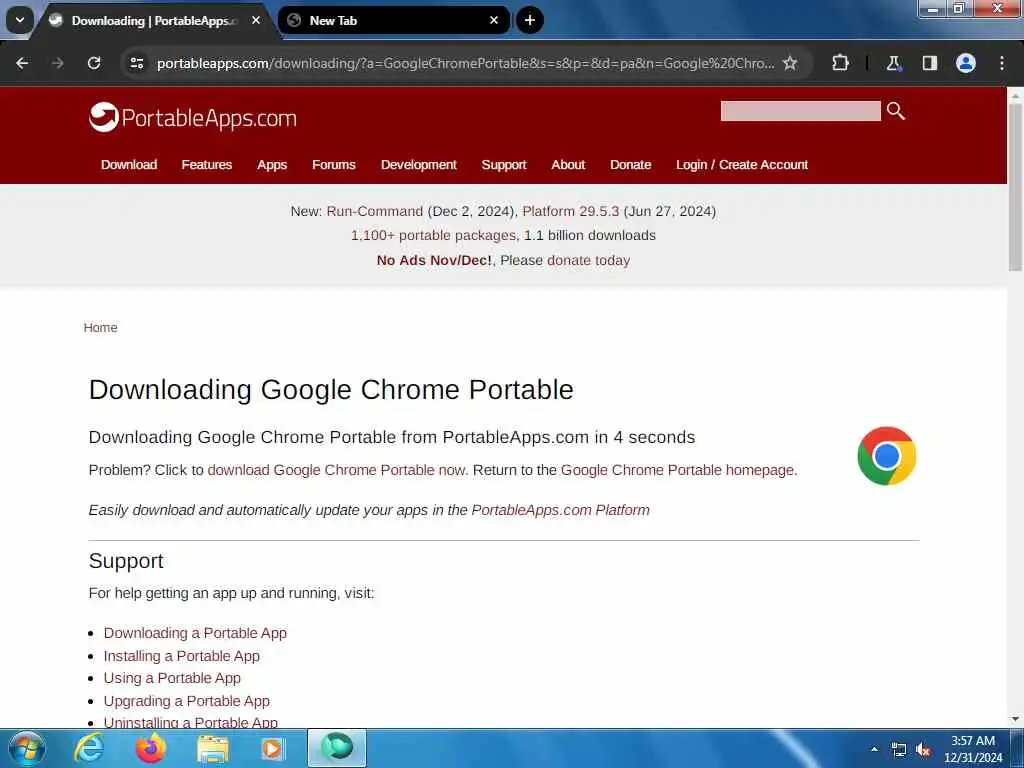Open Upgrading a Portable App link
Viewport: 1024px width, 768px height.
187,701
